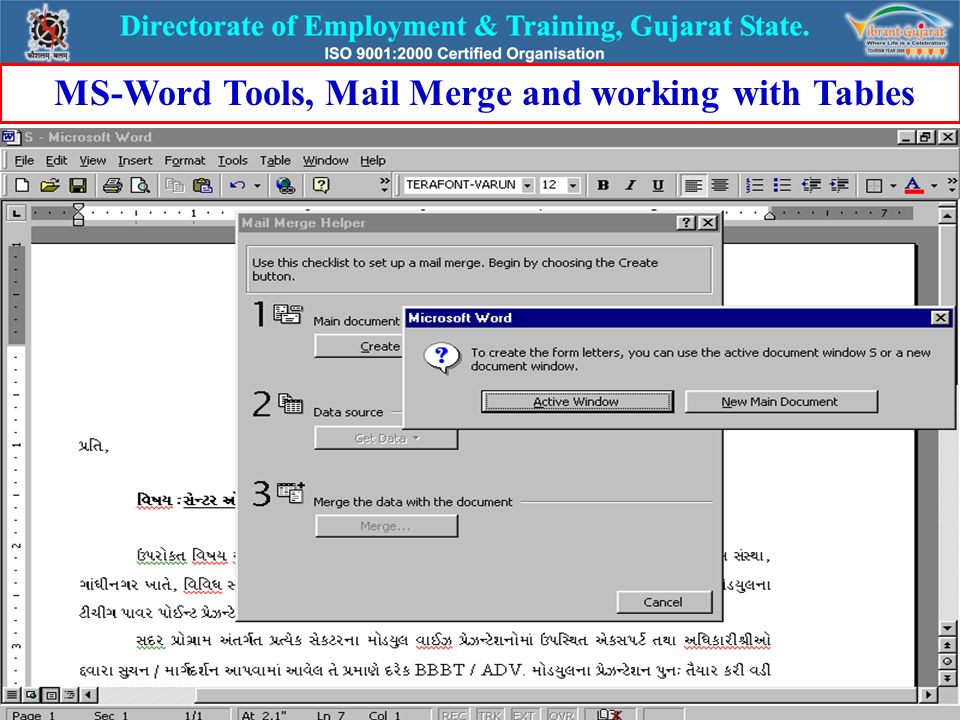
Task: Open the Help menu
Action: coord(372,160)
